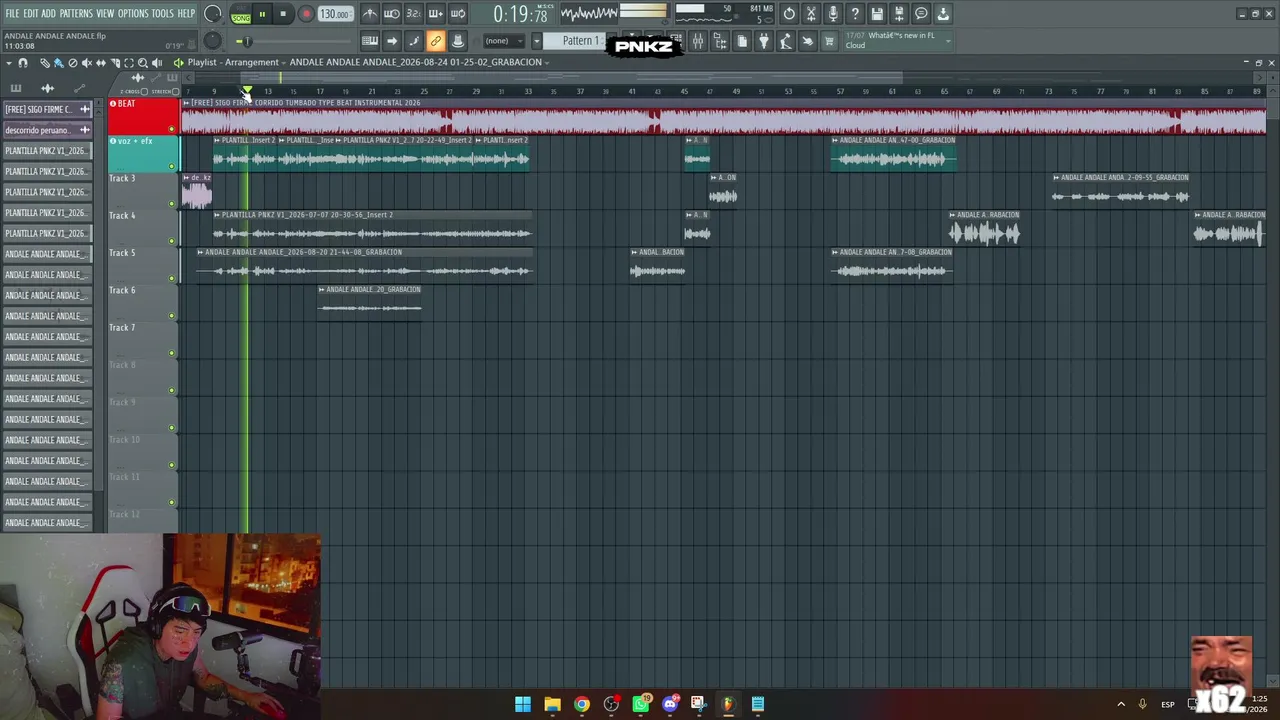Image resolution: width=1280 pixels, height=720 pixels.
Task: Toggle Song/Pattern playback mode
Action: 241,15
